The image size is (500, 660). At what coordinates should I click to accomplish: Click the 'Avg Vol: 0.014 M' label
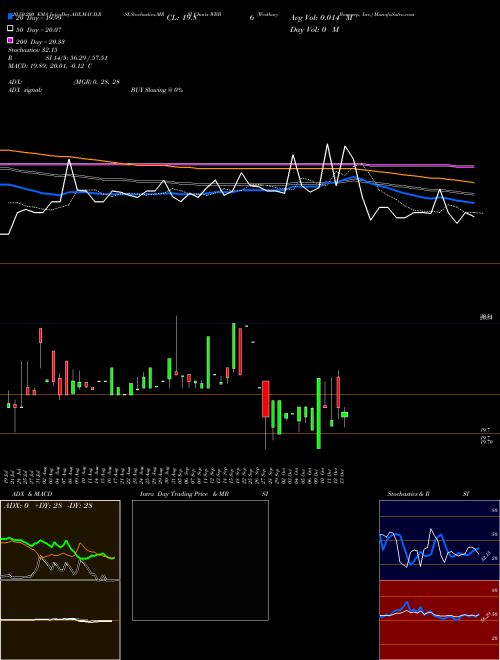(x=321, y=18)
